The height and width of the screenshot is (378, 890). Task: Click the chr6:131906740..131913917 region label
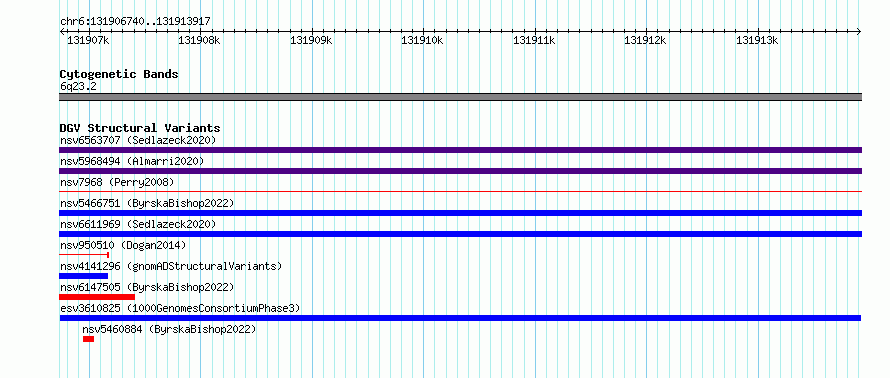135,21
